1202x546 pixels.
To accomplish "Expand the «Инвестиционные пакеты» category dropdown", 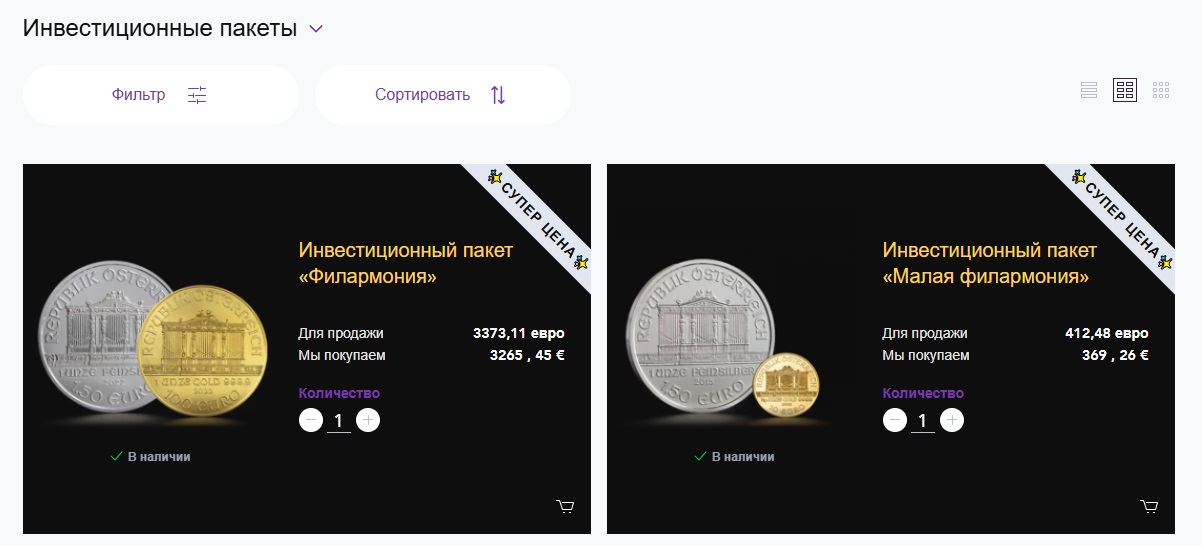I will [x=316, y=29].
